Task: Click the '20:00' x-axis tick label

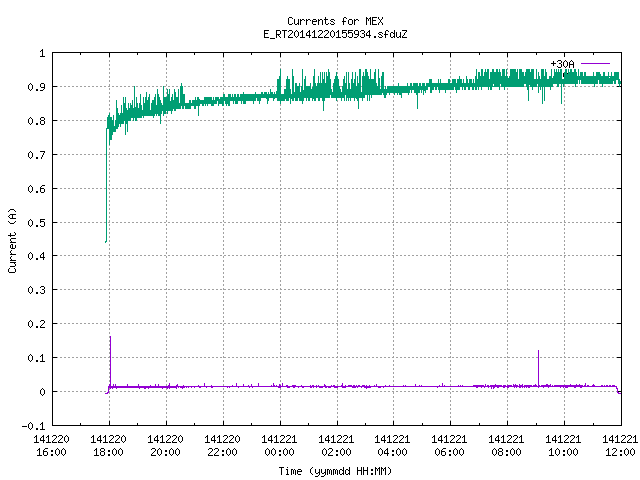Action: [x=165, y=452]
